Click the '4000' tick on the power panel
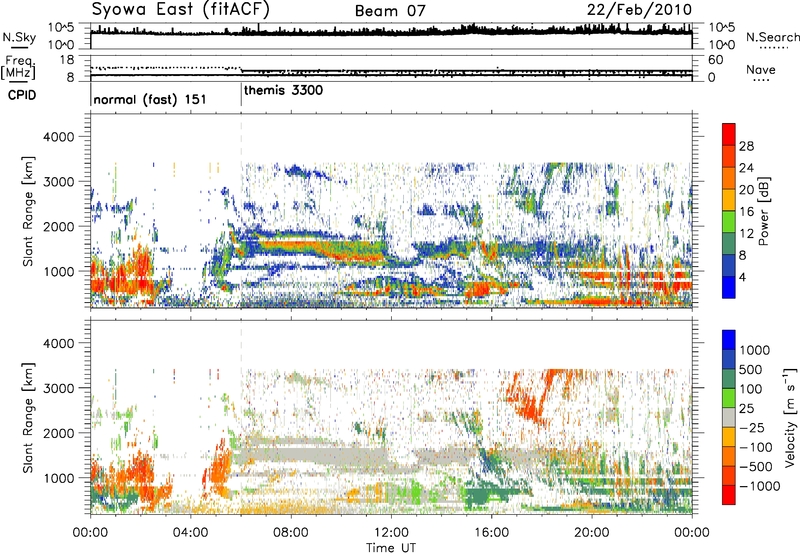This screenshot has height=554, width=800. 59,137
